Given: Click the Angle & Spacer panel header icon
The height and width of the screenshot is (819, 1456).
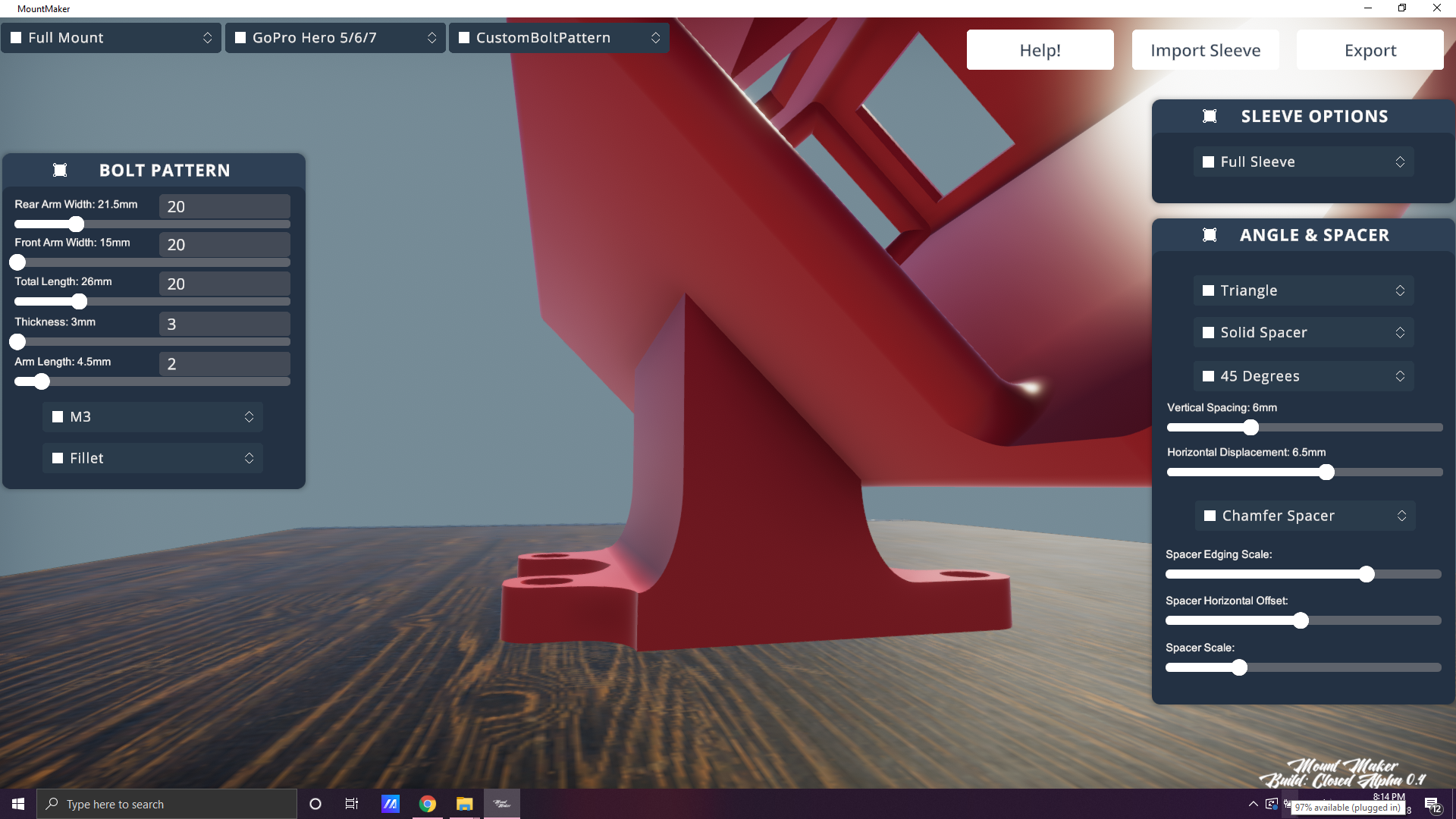Looking at the screenshot, I should click(1210, 235).
